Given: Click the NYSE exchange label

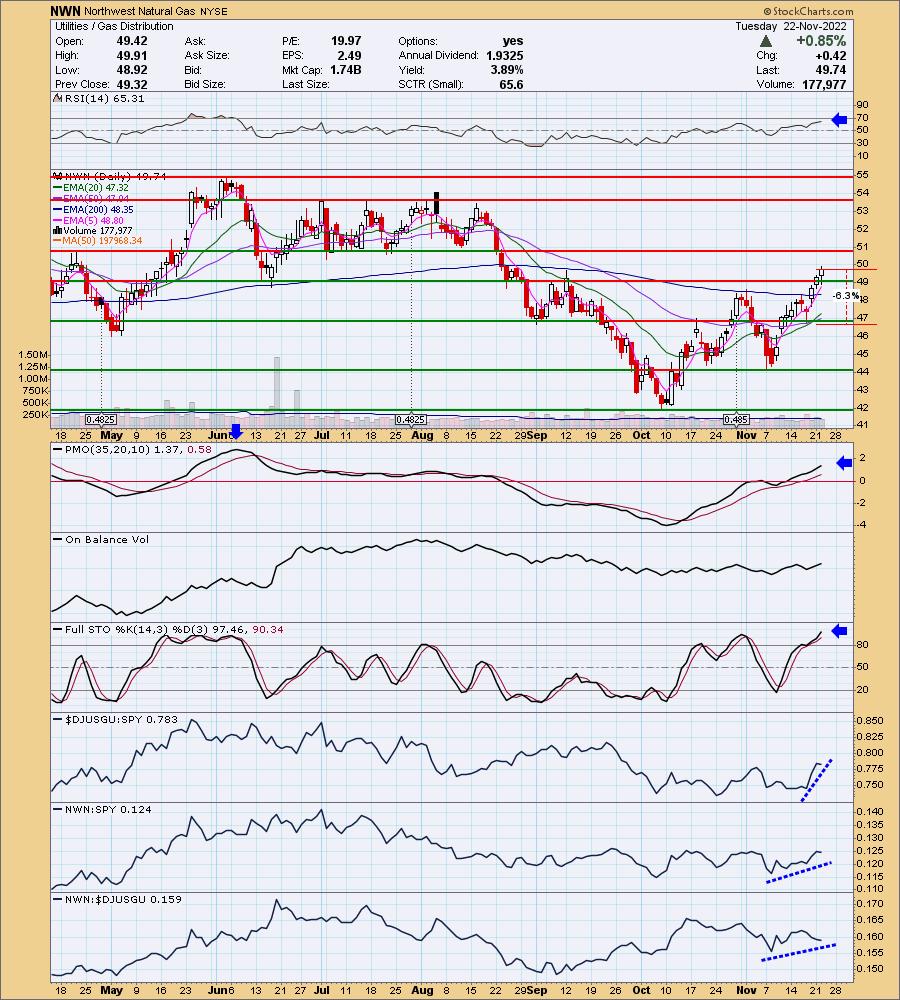Looking at the screenshot, I should click(x=215, y=11).
